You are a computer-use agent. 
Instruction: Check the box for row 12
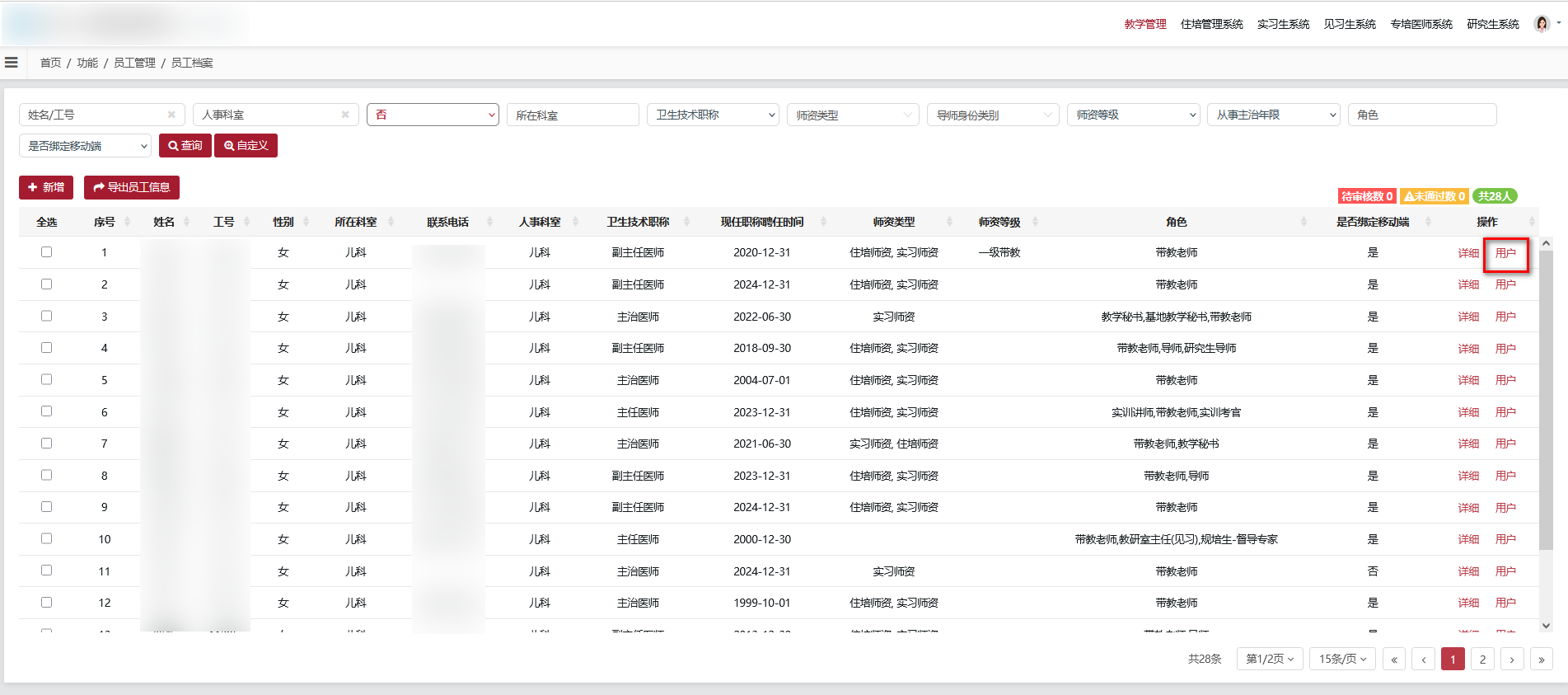pyautogui.click(x=46, y=603)
